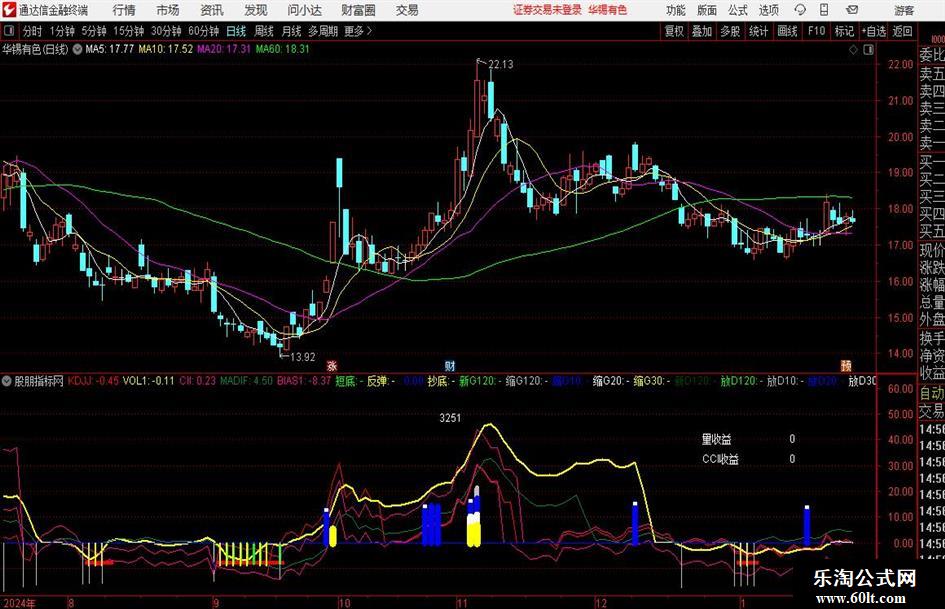Click the red 华锡有色 stock name link
The image size is (945, 609).
click(x=608, y=10)
